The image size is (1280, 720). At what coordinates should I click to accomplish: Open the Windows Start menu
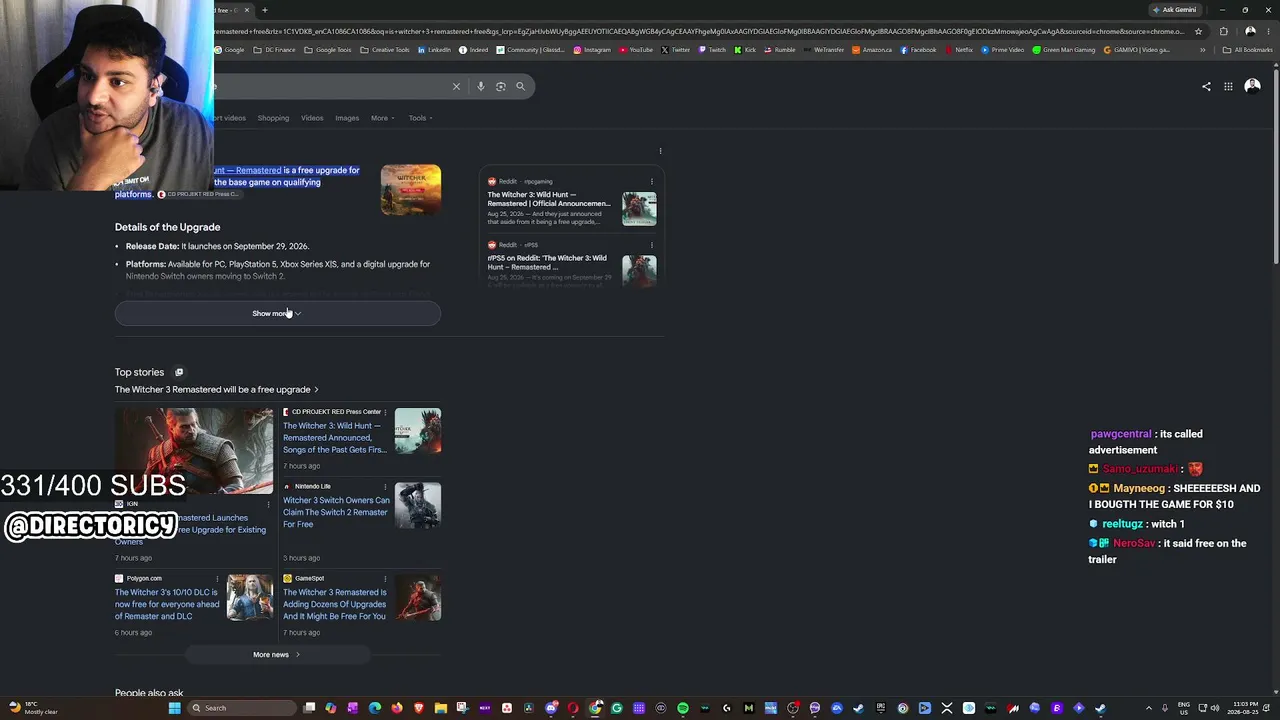coord(174,708)
